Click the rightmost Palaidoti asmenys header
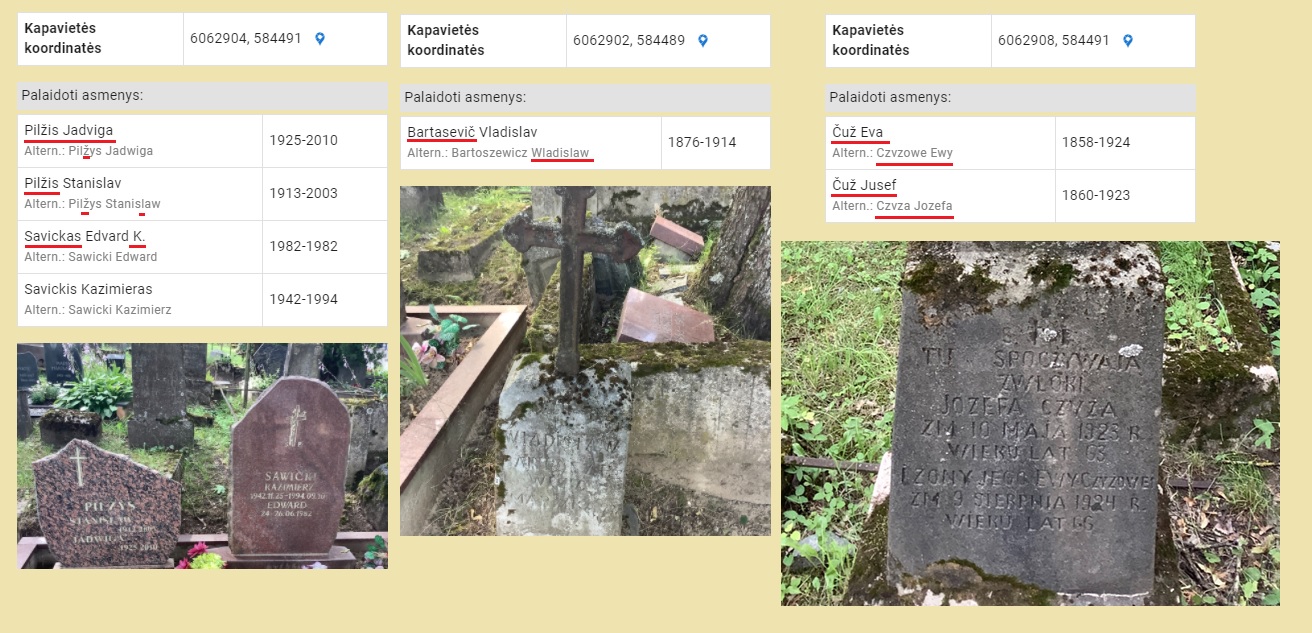This screenshot has width=1312, height=633. 1010,98
